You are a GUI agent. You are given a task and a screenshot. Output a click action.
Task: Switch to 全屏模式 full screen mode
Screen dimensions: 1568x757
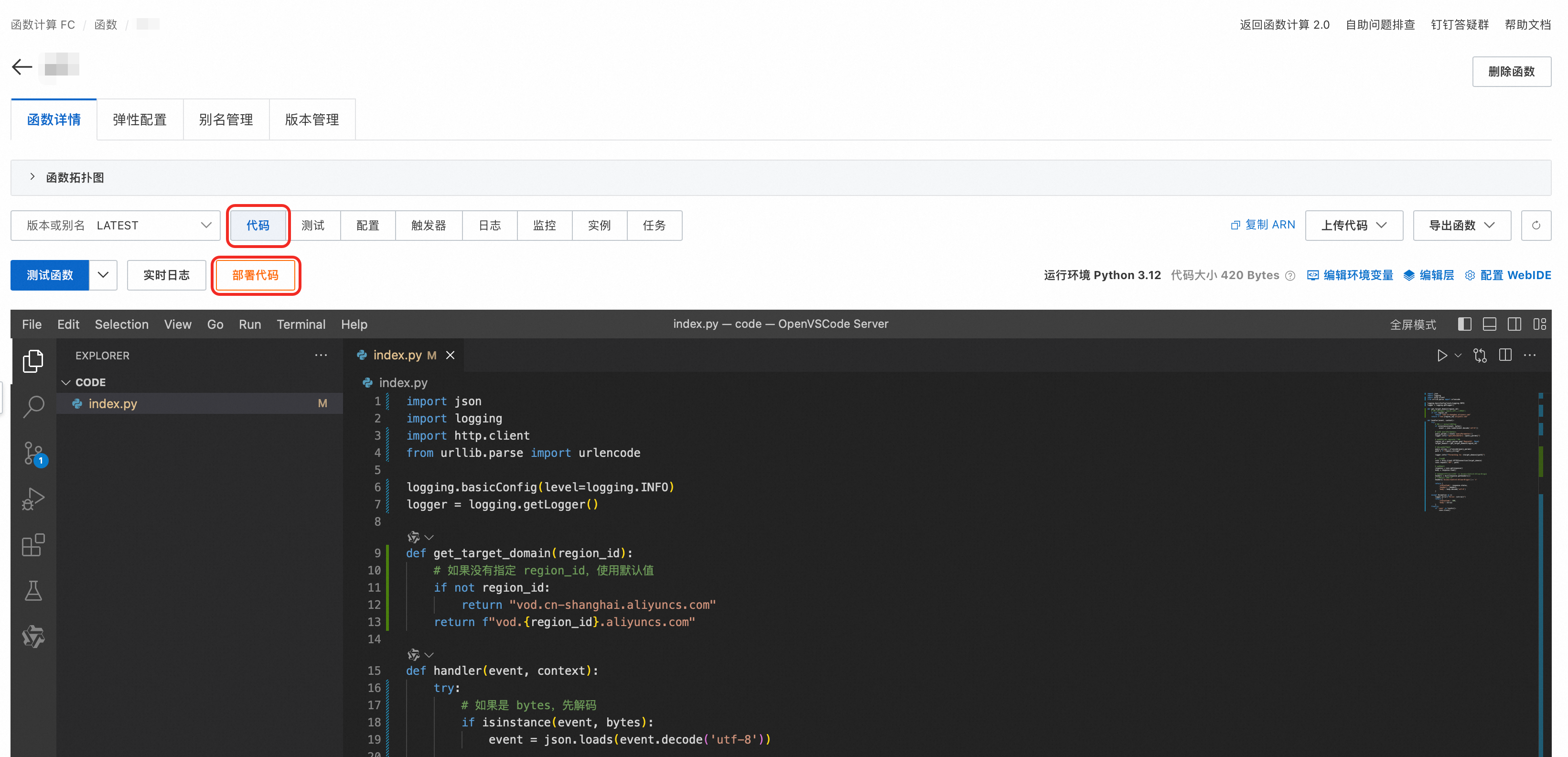(1413, 324)
